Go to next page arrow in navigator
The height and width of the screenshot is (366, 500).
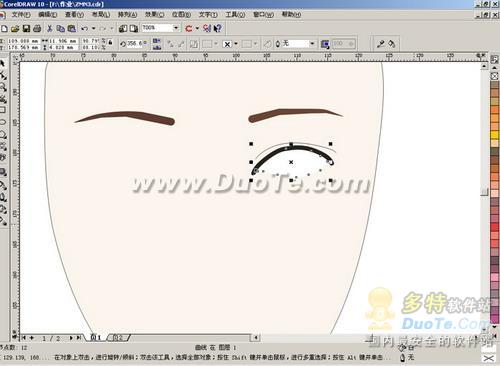coord(71,338)
